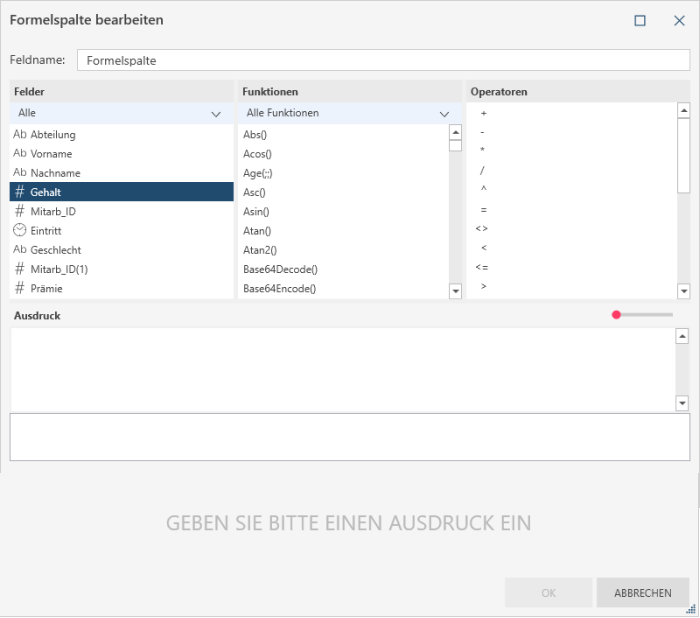Insert the plus operator

pyautogui.click(x=483, y=114)
